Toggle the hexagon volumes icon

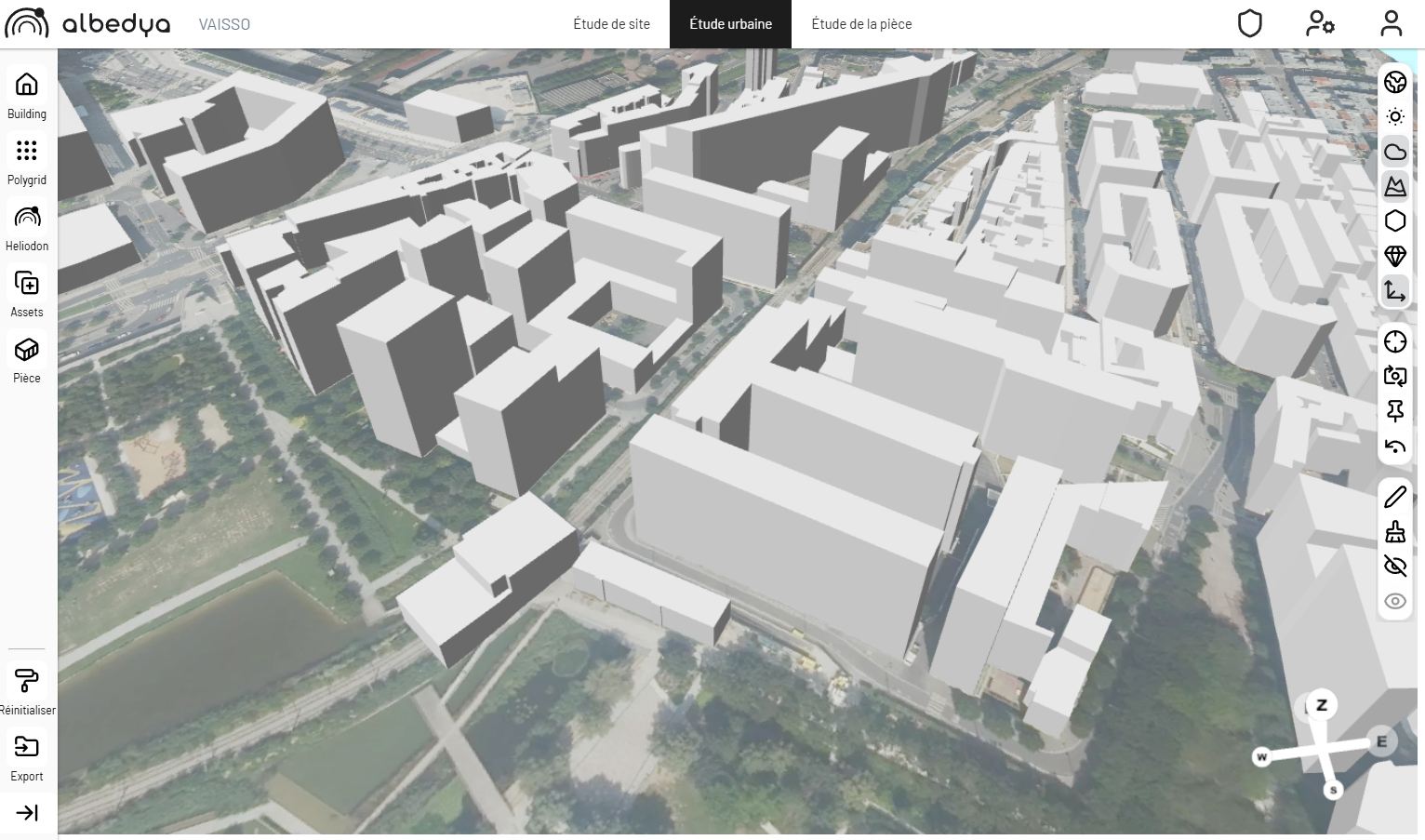(1395, 220)
